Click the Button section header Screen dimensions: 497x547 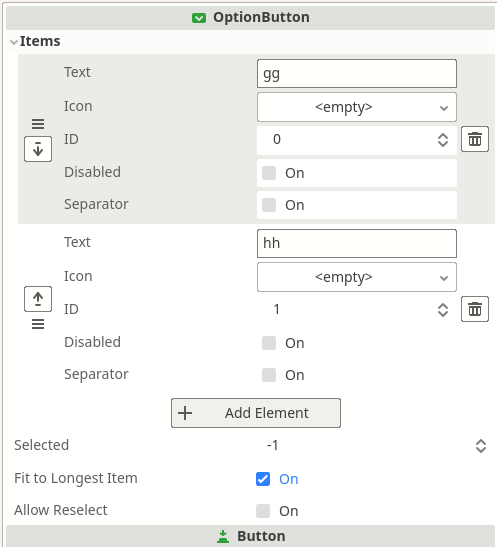(250, 536)
